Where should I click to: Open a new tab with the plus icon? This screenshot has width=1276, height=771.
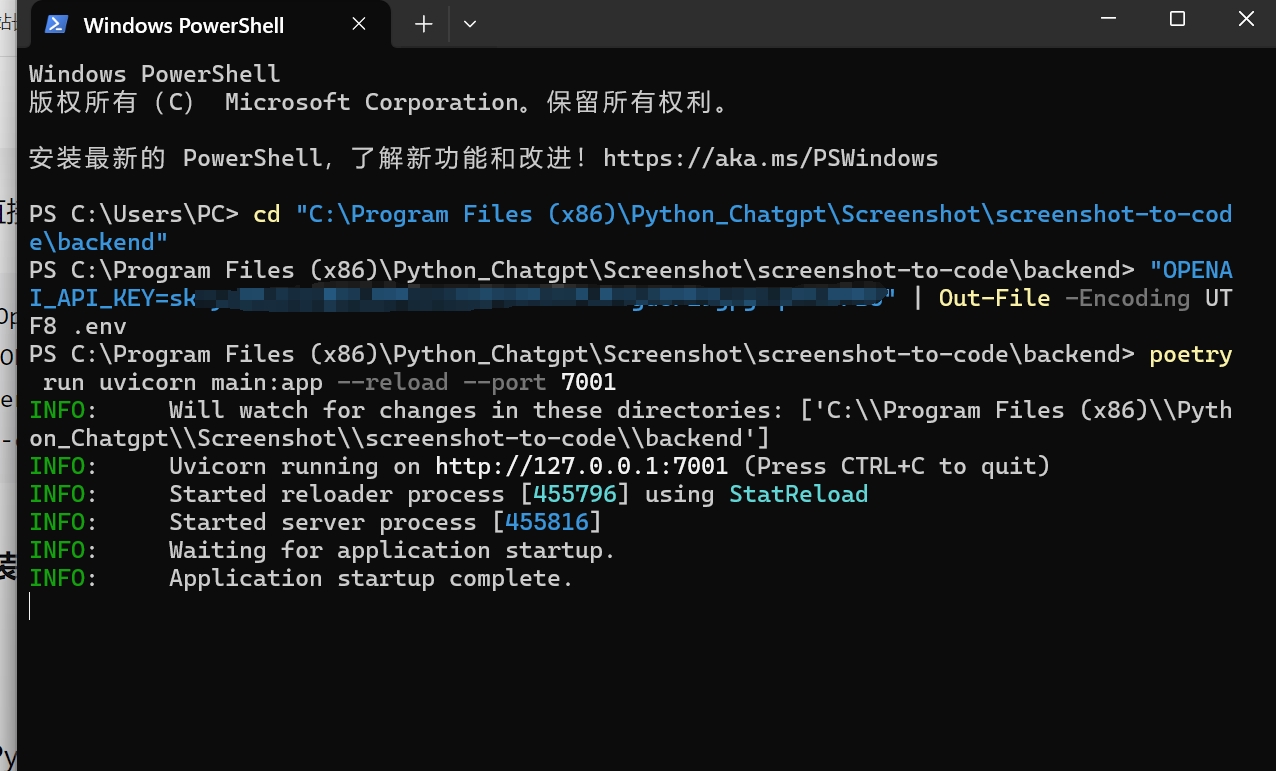pyautogui.click(x=421, y=24)
